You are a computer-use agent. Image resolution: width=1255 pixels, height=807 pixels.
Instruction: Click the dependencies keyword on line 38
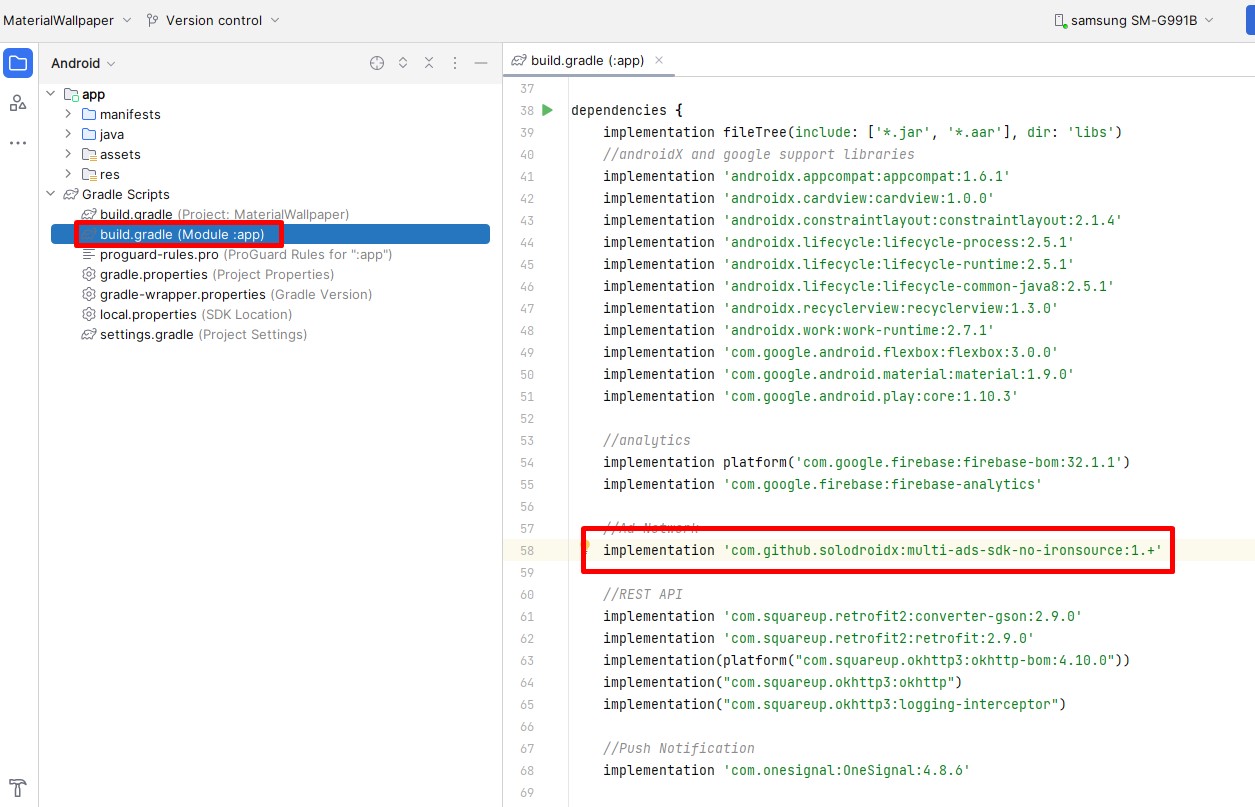[618, 110]
